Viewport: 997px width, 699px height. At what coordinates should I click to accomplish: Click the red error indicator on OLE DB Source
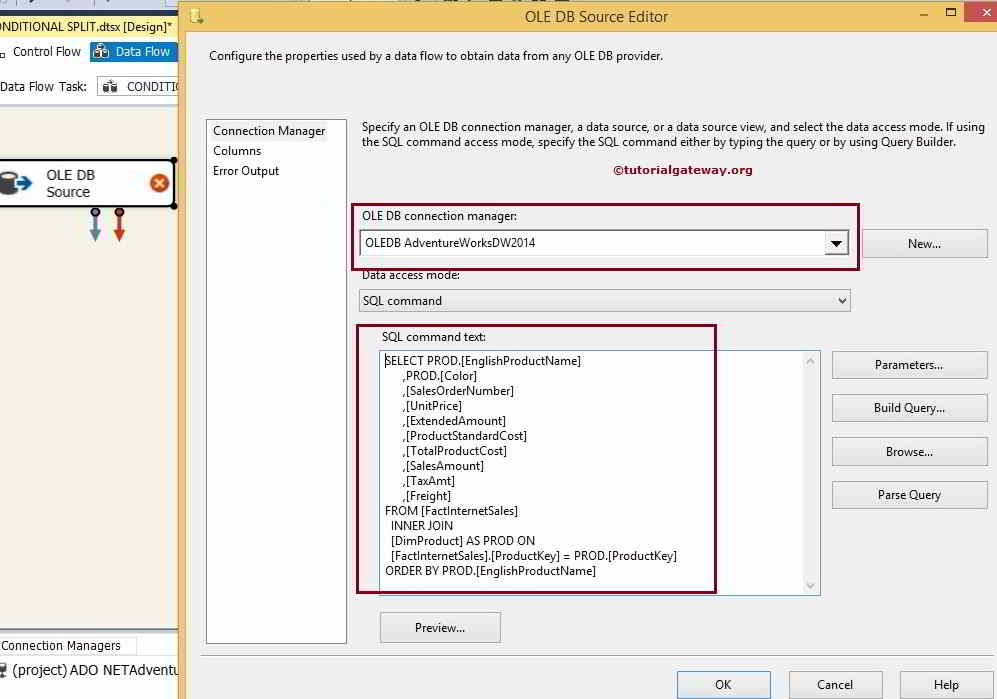point(159,184)
